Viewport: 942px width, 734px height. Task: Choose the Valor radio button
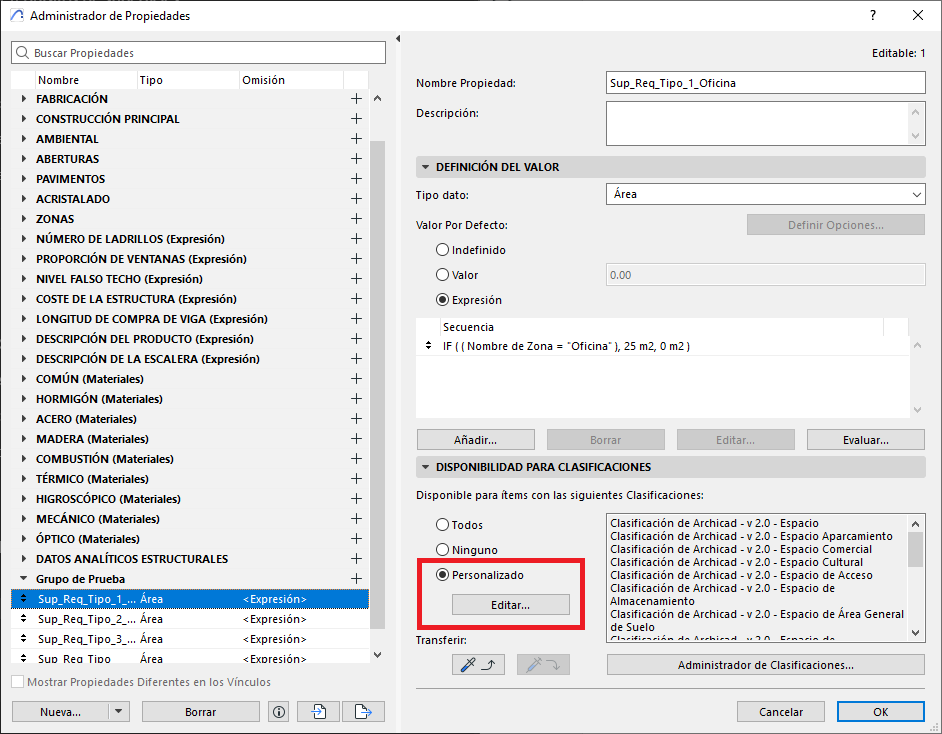pyautogui.click(x=443, y=275)
